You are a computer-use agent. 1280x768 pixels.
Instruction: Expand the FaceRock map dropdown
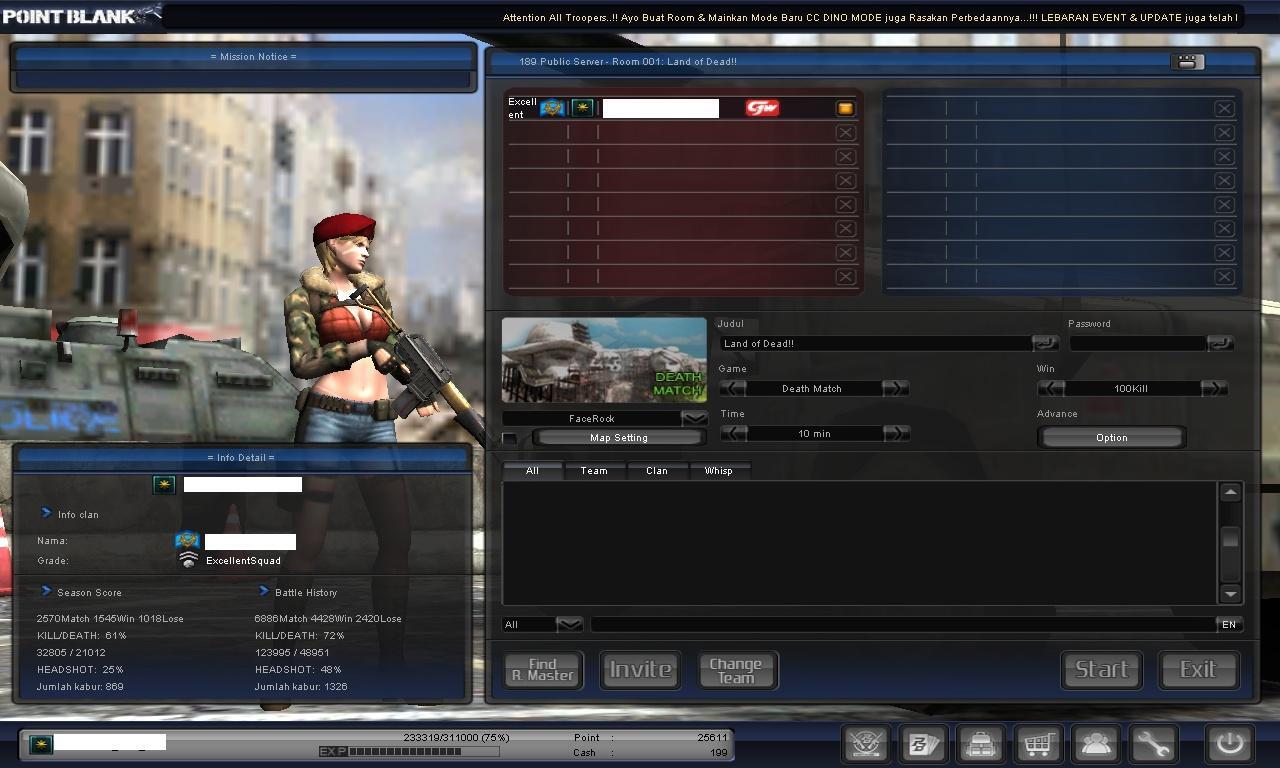click(694, 418)
